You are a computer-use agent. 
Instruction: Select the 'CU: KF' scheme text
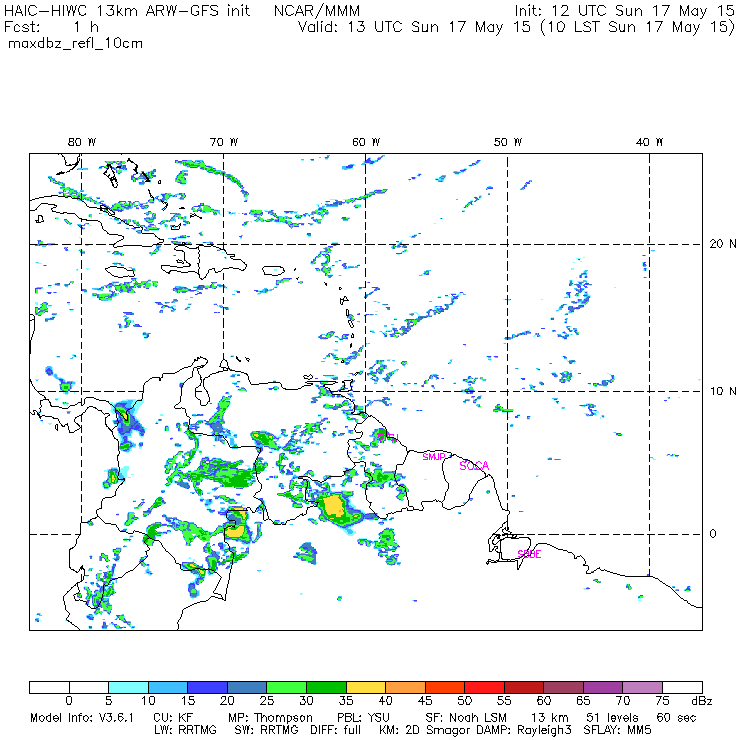point(173,718)
